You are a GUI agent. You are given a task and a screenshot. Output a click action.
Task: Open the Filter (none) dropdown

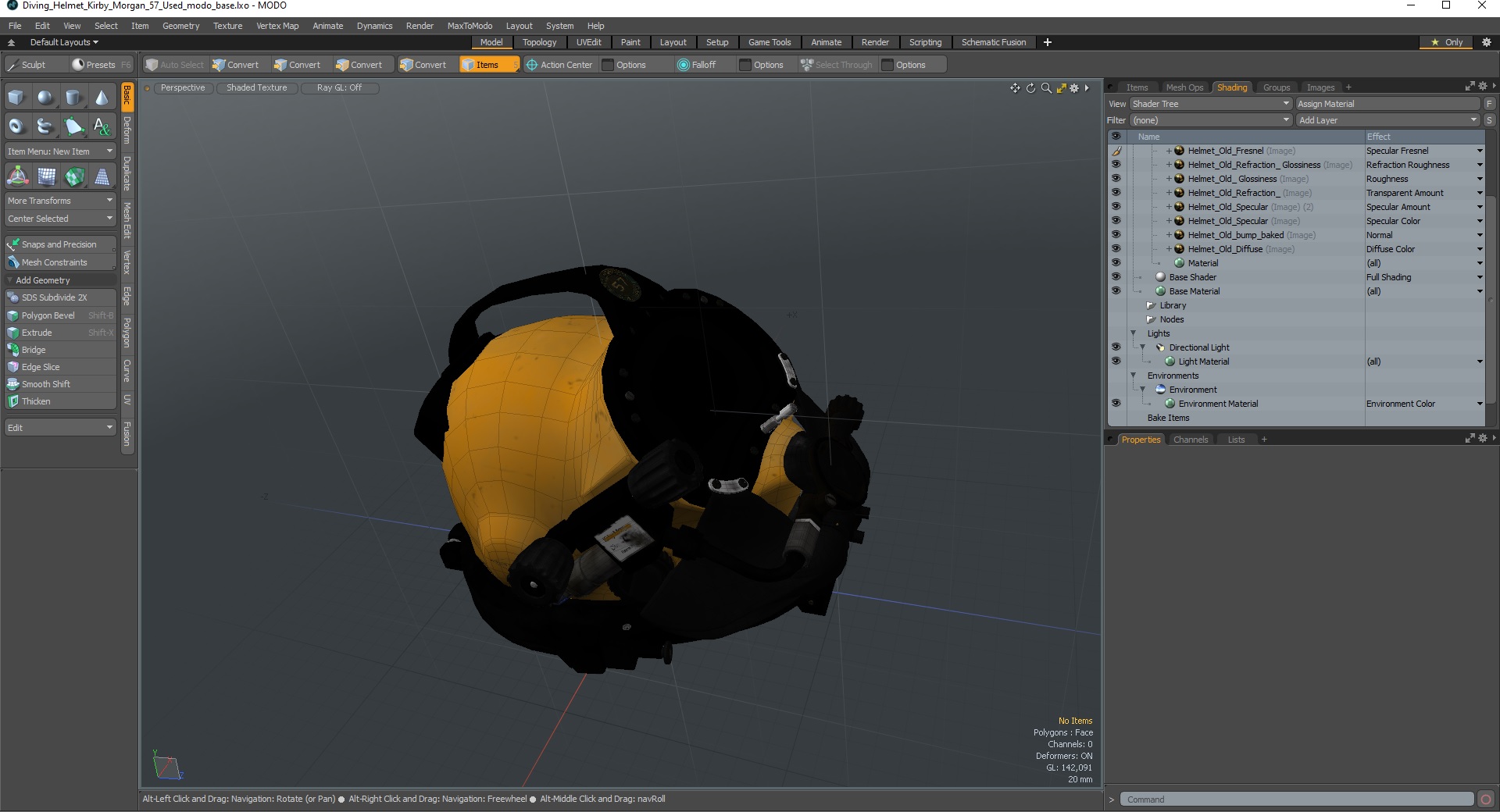point(1210,120)
